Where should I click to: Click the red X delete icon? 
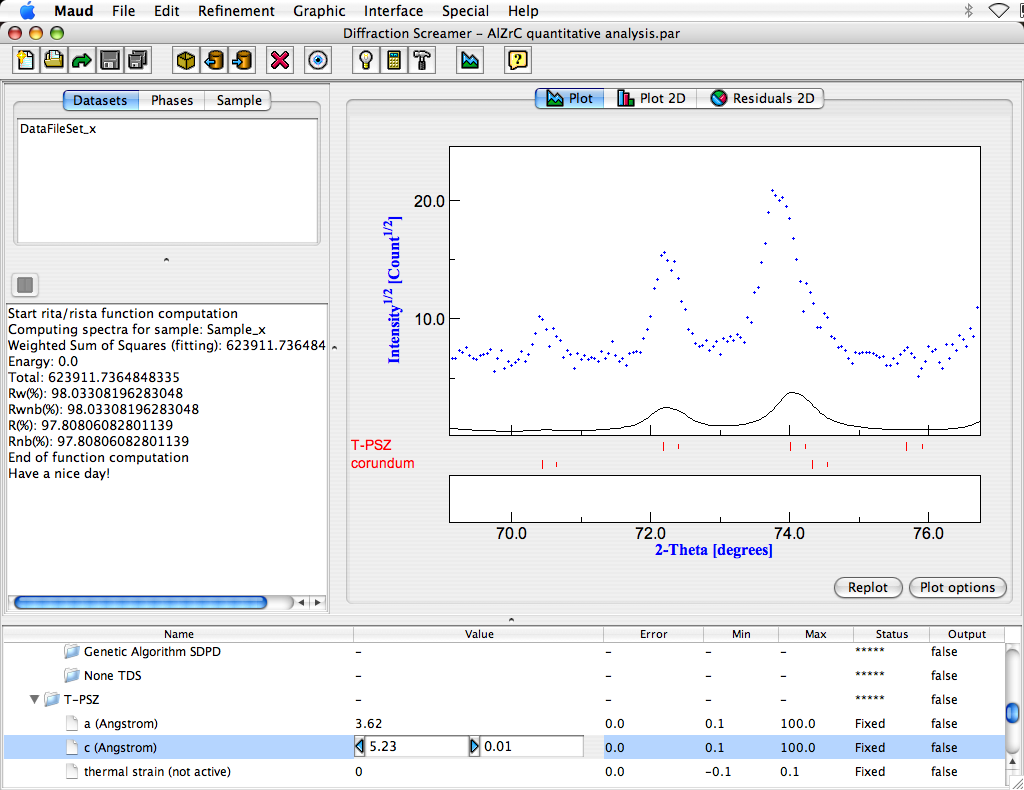tap(280, 60)
